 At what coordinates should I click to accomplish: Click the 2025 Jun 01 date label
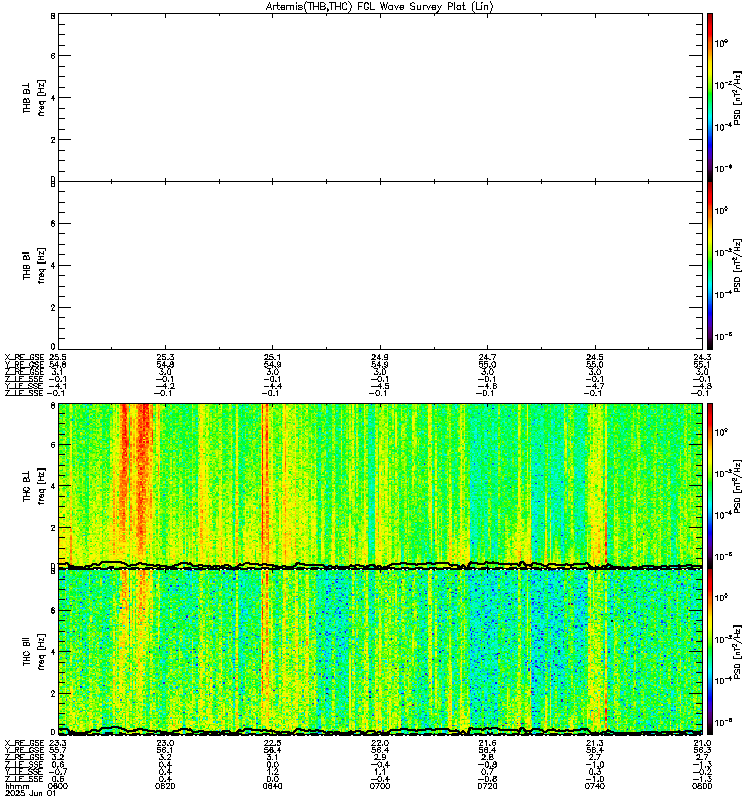point(25,793)
